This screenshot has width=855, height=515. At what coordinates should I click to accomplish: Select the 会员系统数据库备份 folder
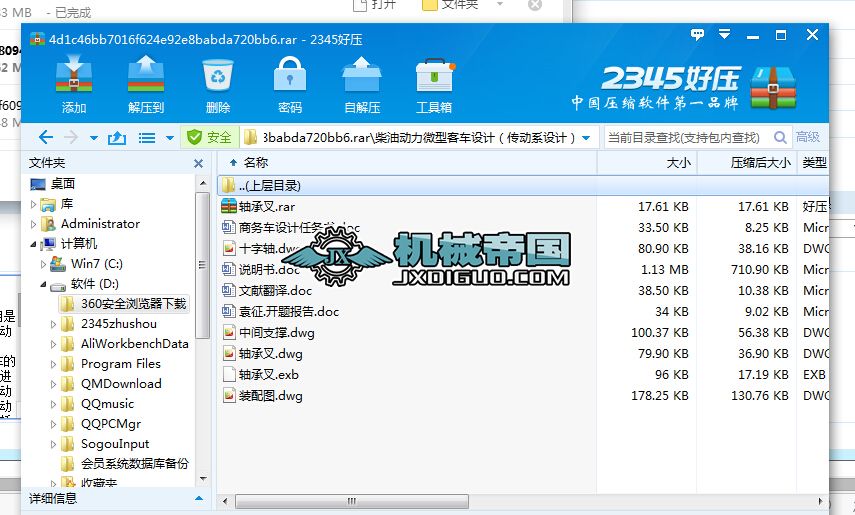click(x=135, y=464)
